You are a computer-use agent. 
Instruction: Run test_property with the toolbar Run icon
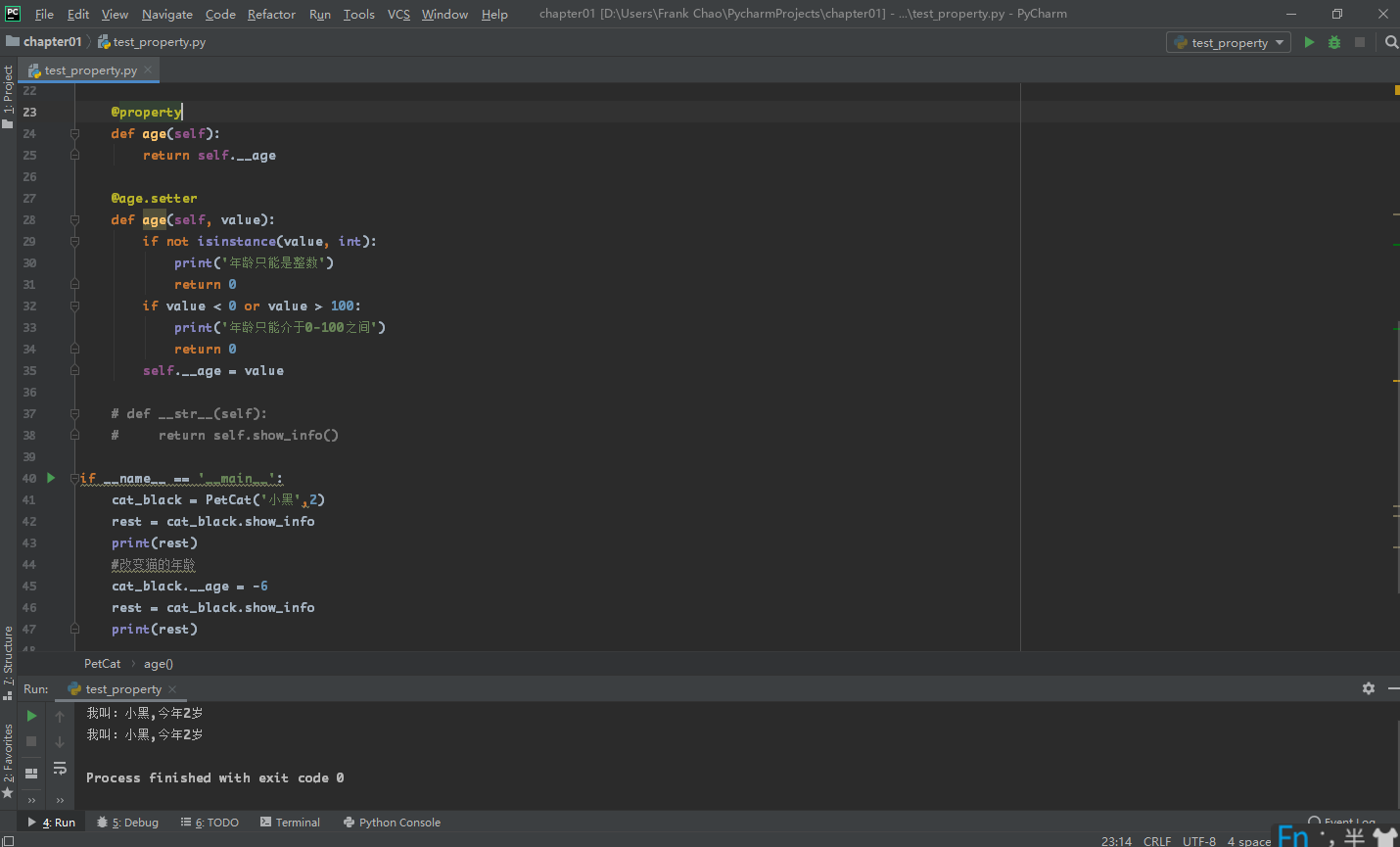pyautogui.click(x=1309, y=42)
